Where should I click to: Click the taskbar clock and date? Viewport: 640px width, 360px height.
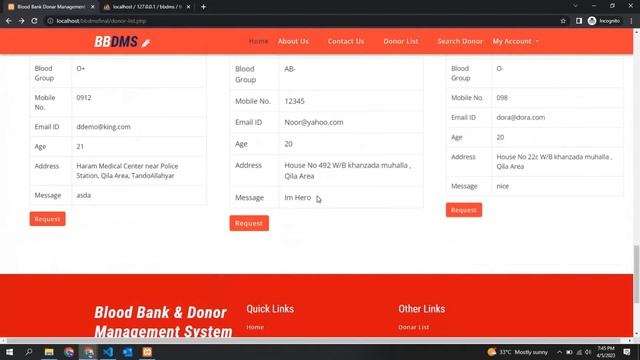coord(605,352)
